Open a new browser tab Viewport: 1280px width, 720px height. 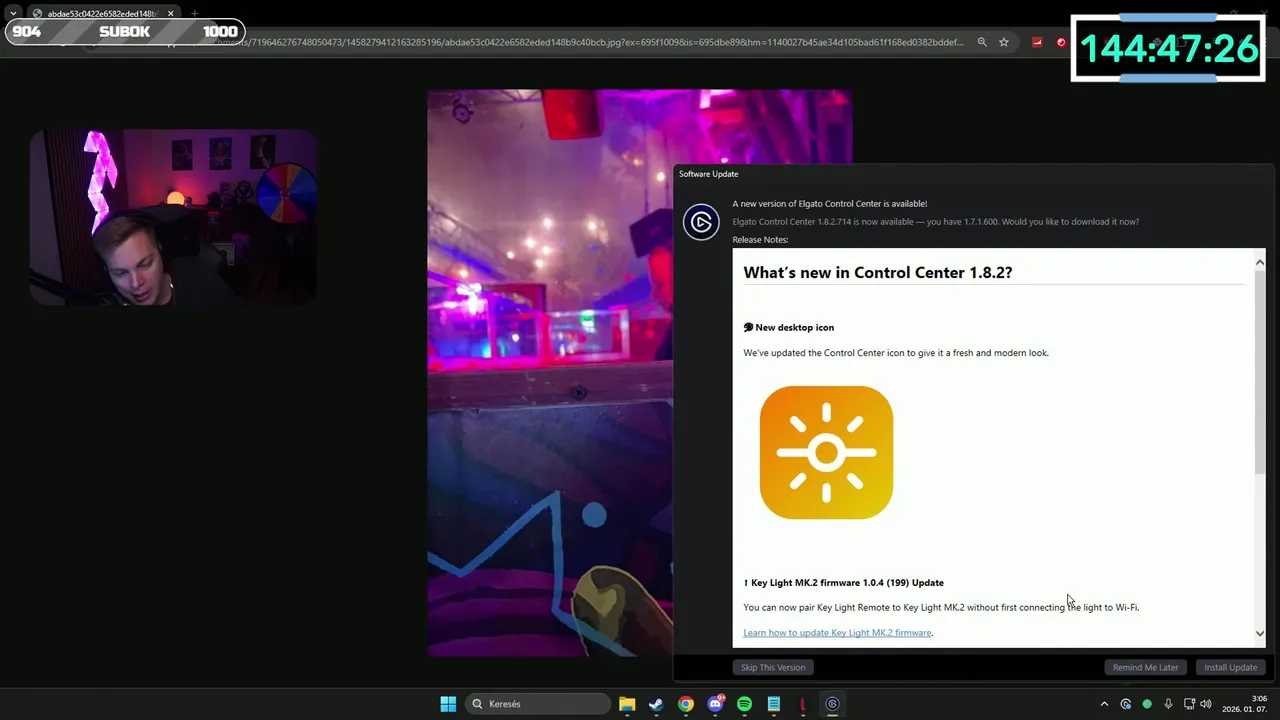coord(194,14)
